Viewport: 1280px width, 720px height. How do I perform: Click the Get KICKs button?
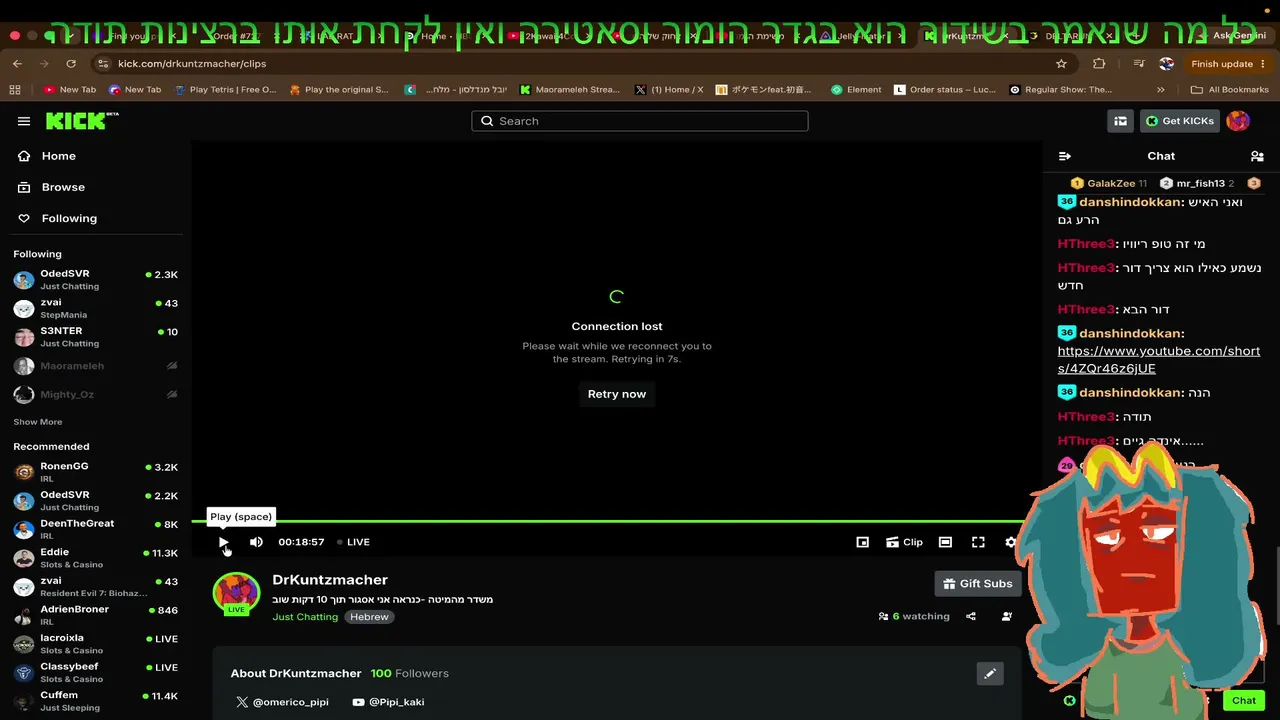pyautogui.click(x=1180, y=121)
